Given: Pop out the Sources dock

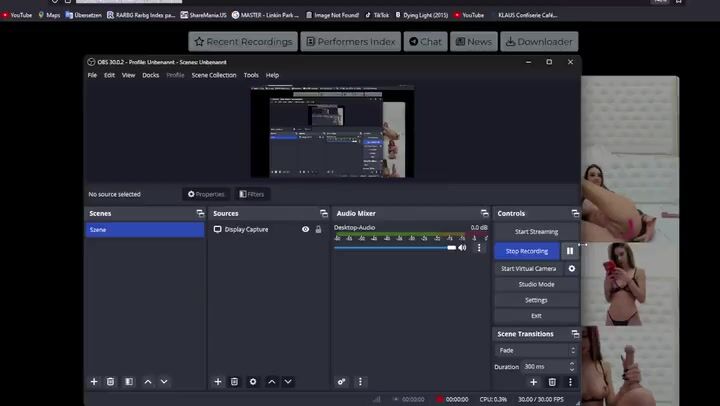Looking at the screenshot, I should [x=324, y=213].
